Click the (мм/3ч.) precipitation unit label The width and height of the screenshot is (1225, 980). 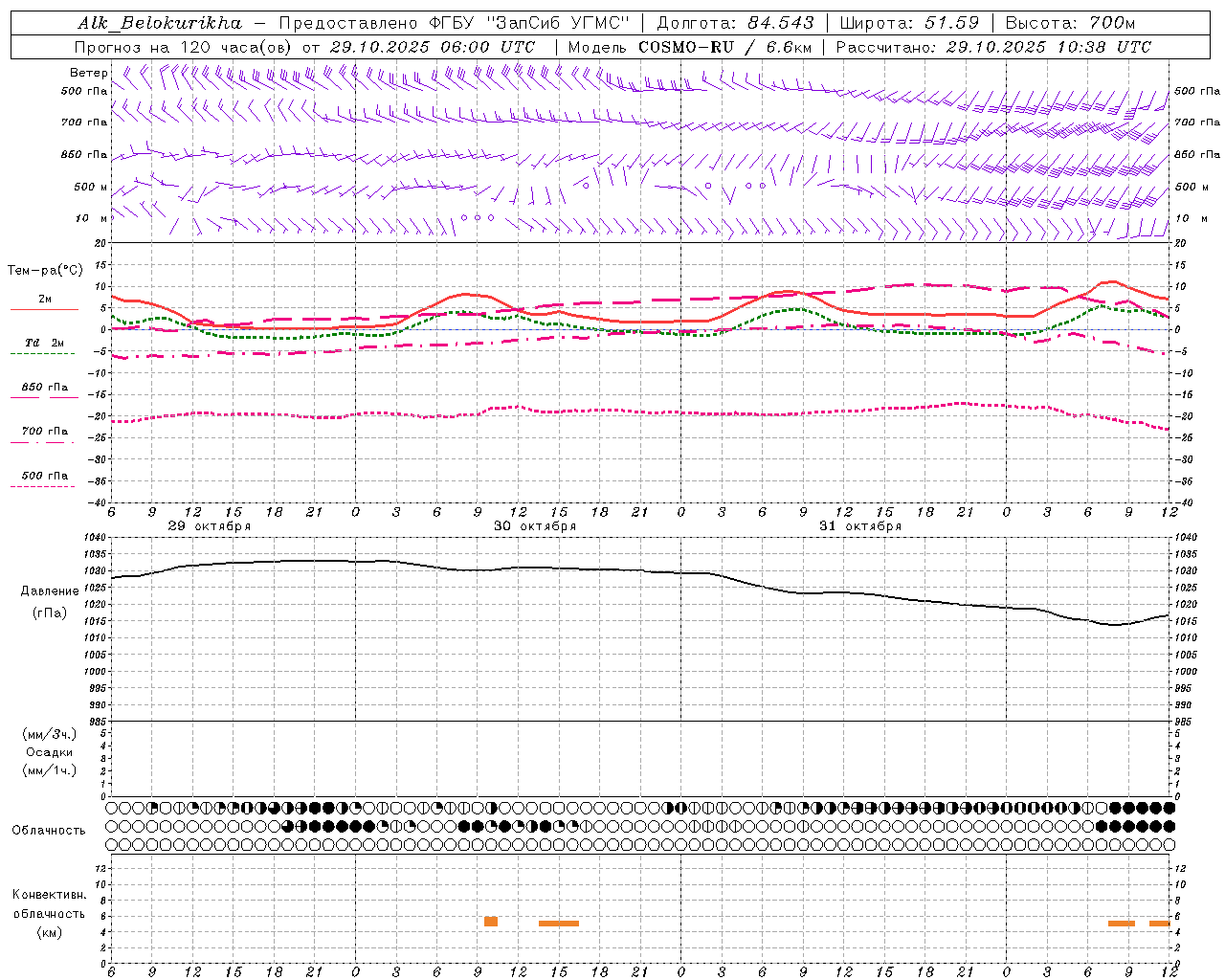50,734
